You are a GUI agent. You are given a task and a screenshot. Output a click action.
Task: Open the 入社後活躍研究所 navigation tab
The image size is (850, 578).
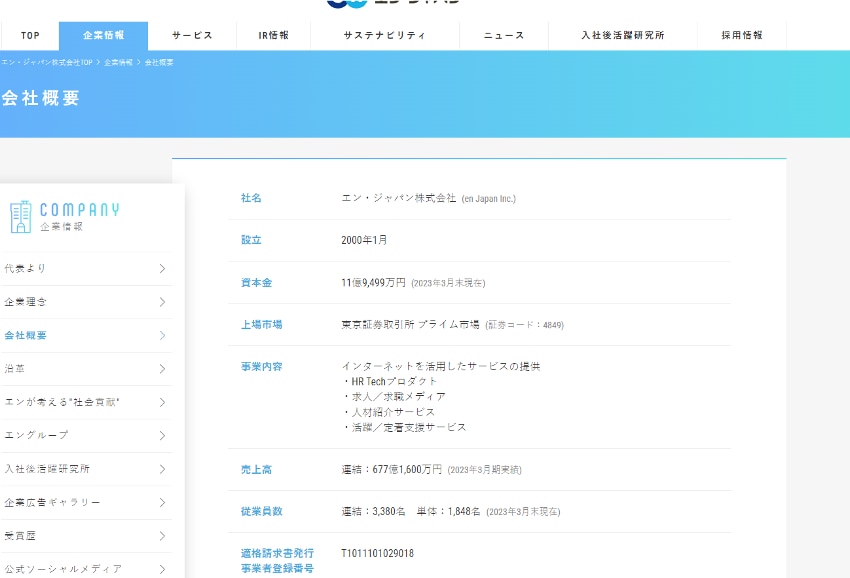pyautogui.click(x=623, y=36)
